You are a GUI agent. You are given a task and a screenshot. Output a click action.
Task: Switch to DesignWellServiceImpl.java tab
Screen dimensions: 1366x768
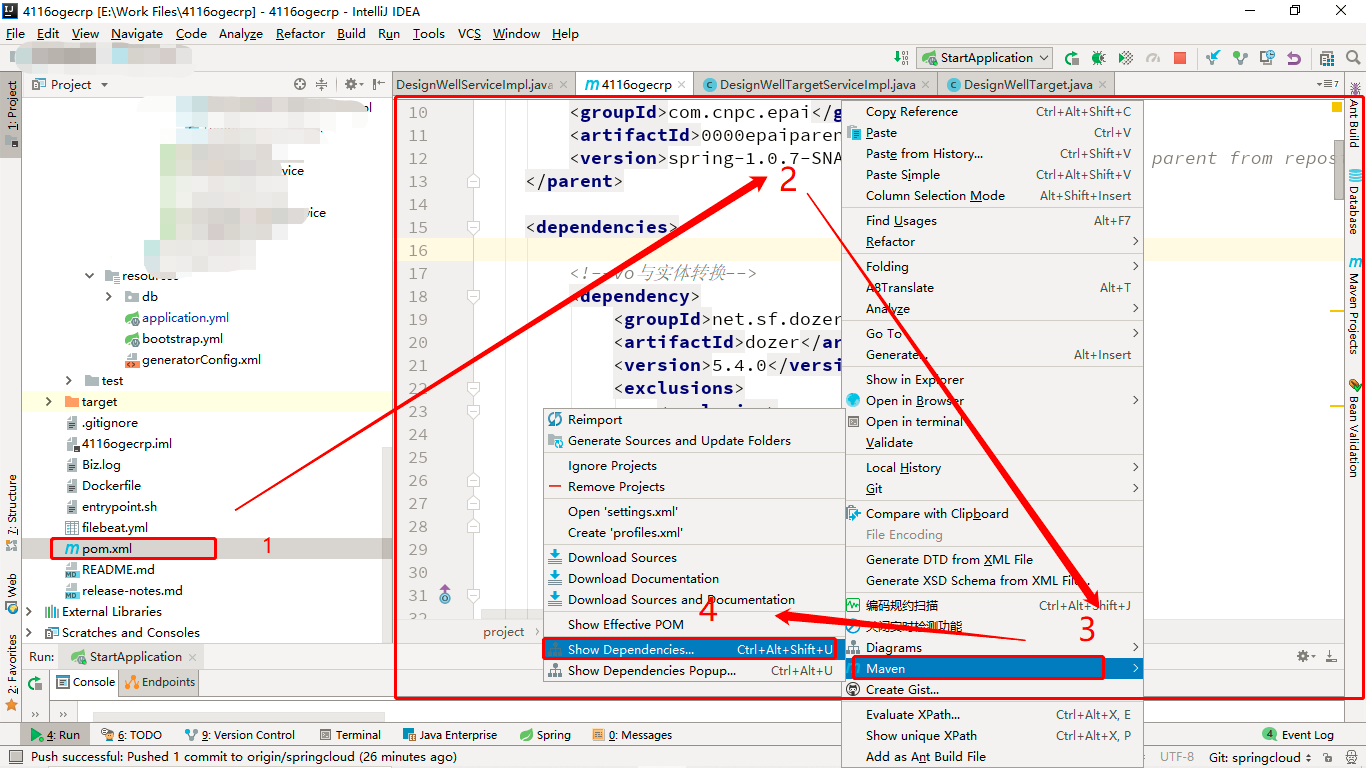pyautogui.click(x=483, y=85)
